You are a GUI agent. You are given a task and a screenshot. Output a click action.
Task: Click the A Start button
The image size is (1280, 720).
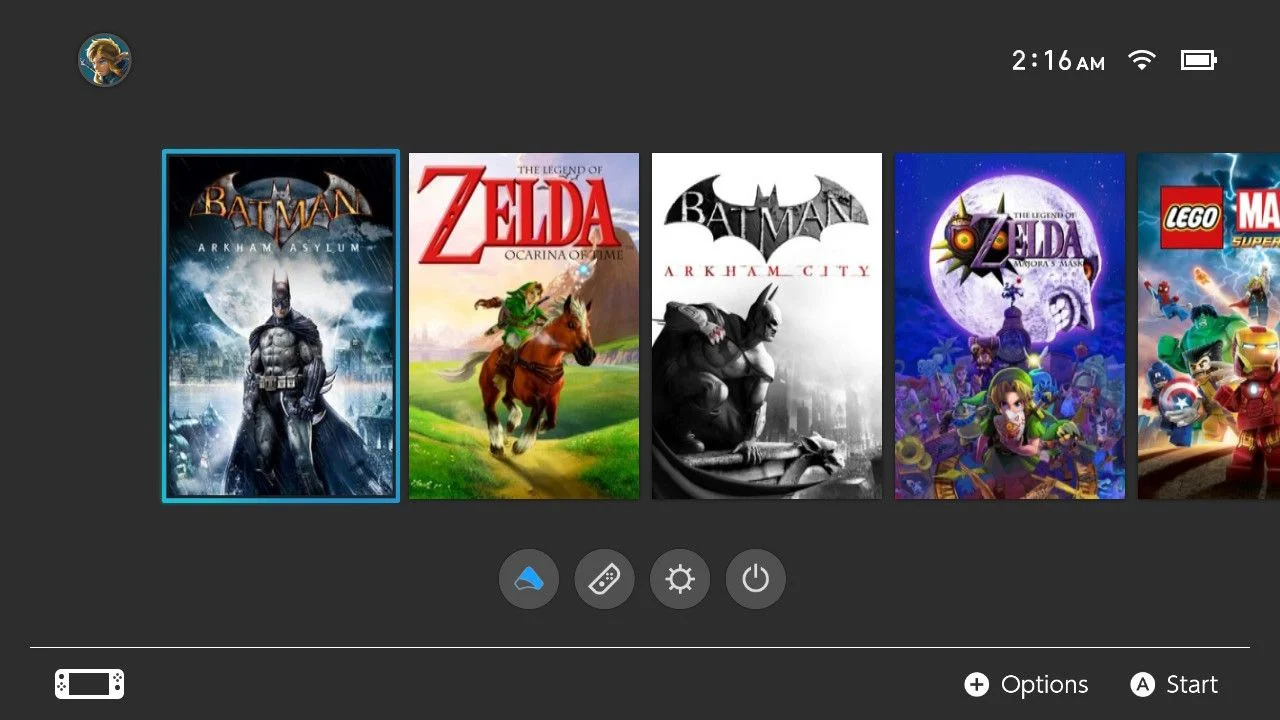(1174, 685)
